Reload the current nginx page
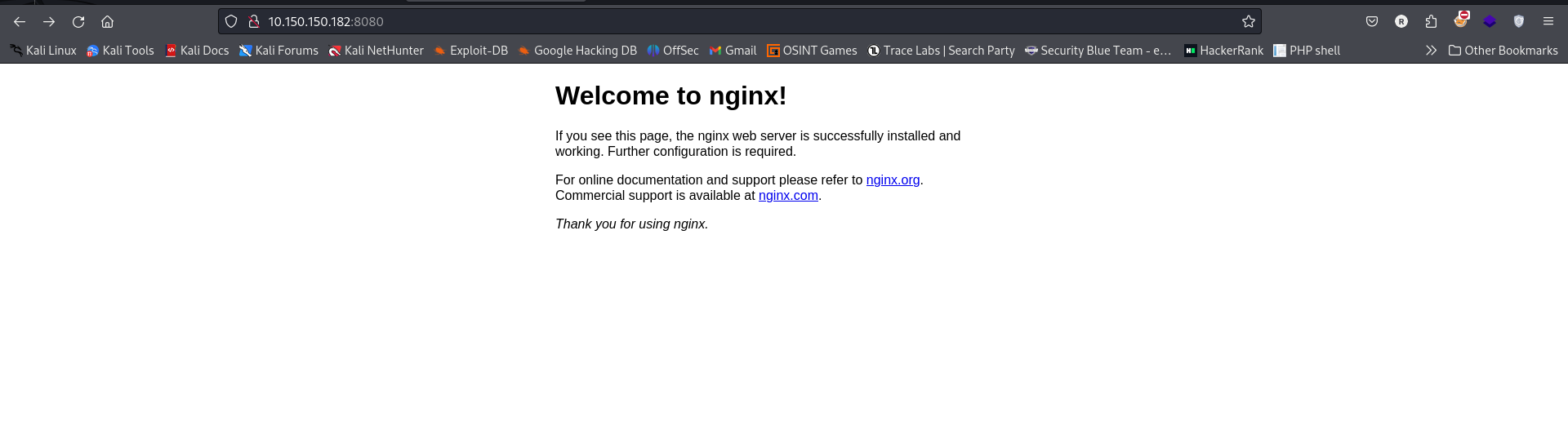Viewport: 1568px width, 421px height. pos(78,22)
